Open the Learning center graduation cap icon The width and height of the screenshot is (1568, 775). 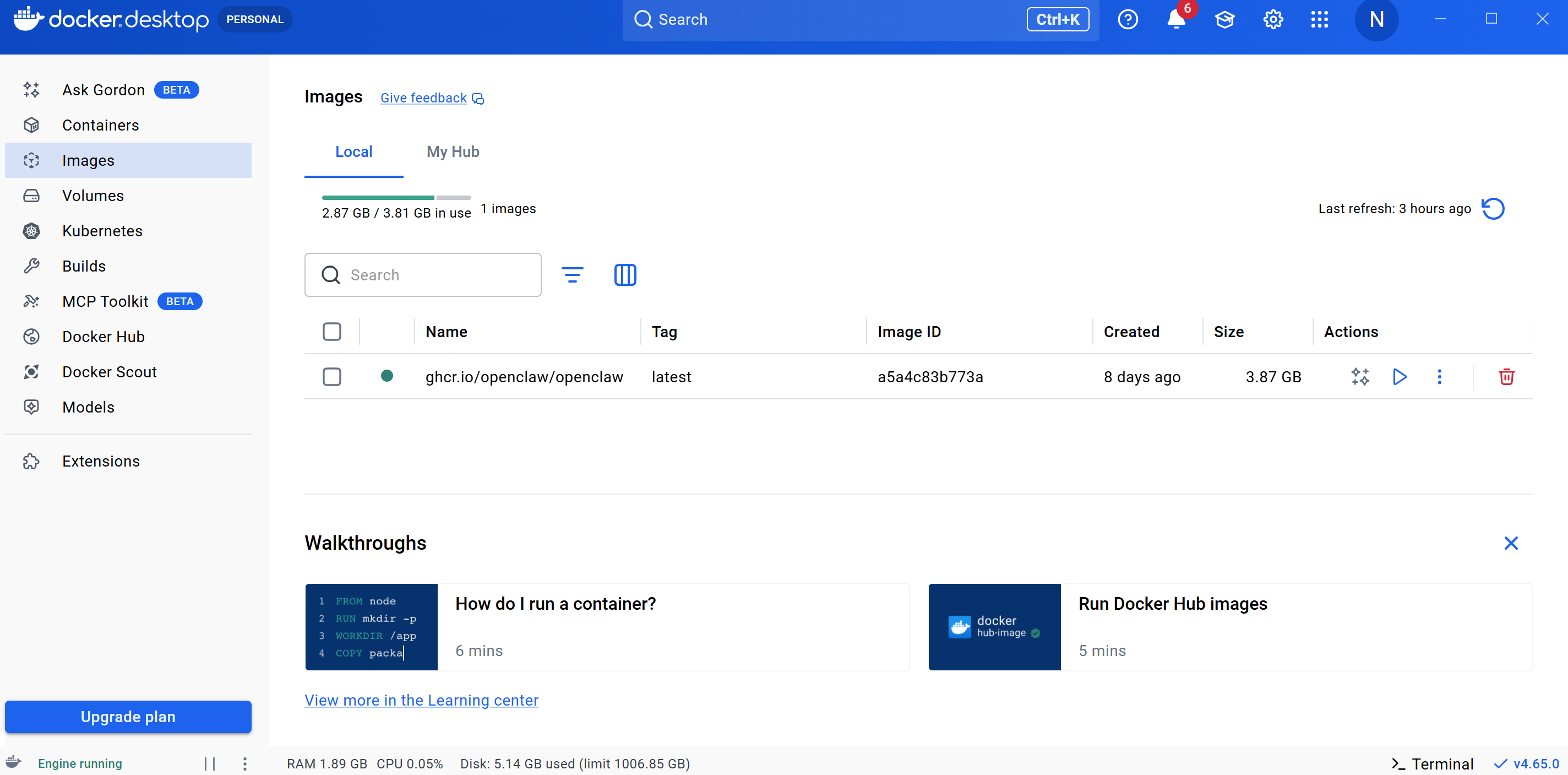click(1224, 19)
